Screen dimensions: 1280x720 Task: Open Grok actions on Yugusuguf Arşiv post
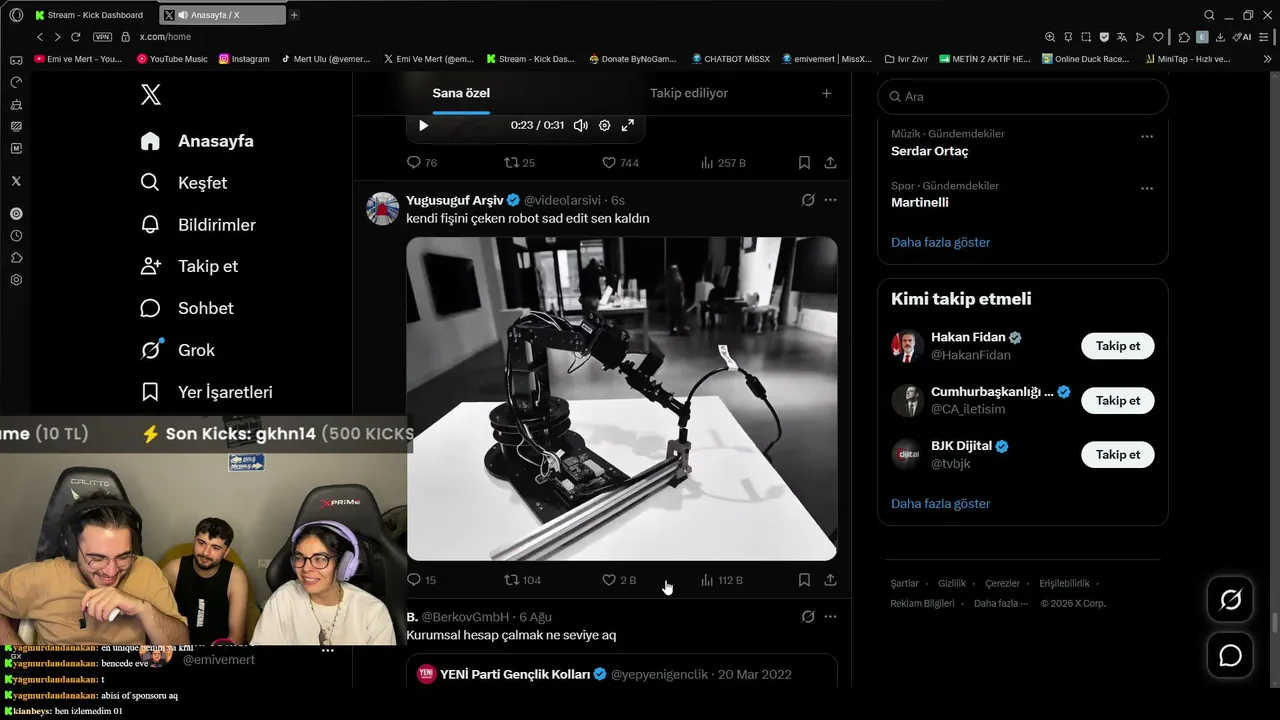808,200
